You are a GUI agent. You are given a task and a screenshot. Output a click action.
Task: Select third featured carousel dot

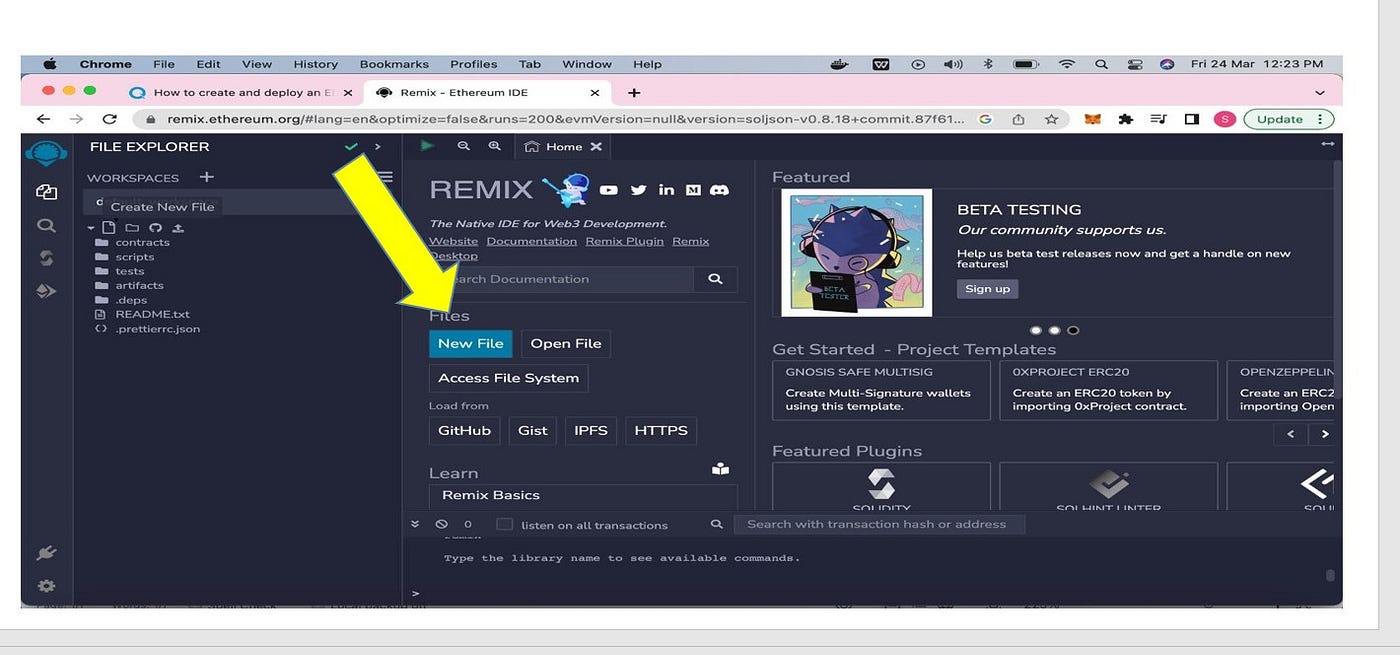[1073, 330]
